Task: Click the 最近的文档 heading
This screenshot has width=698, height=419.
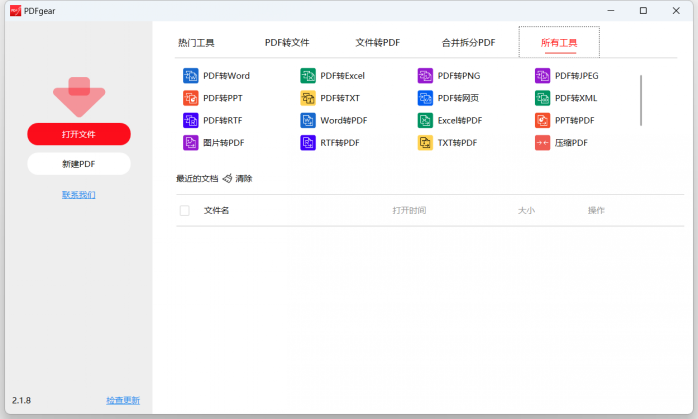Action: click(x=197, y=179)
